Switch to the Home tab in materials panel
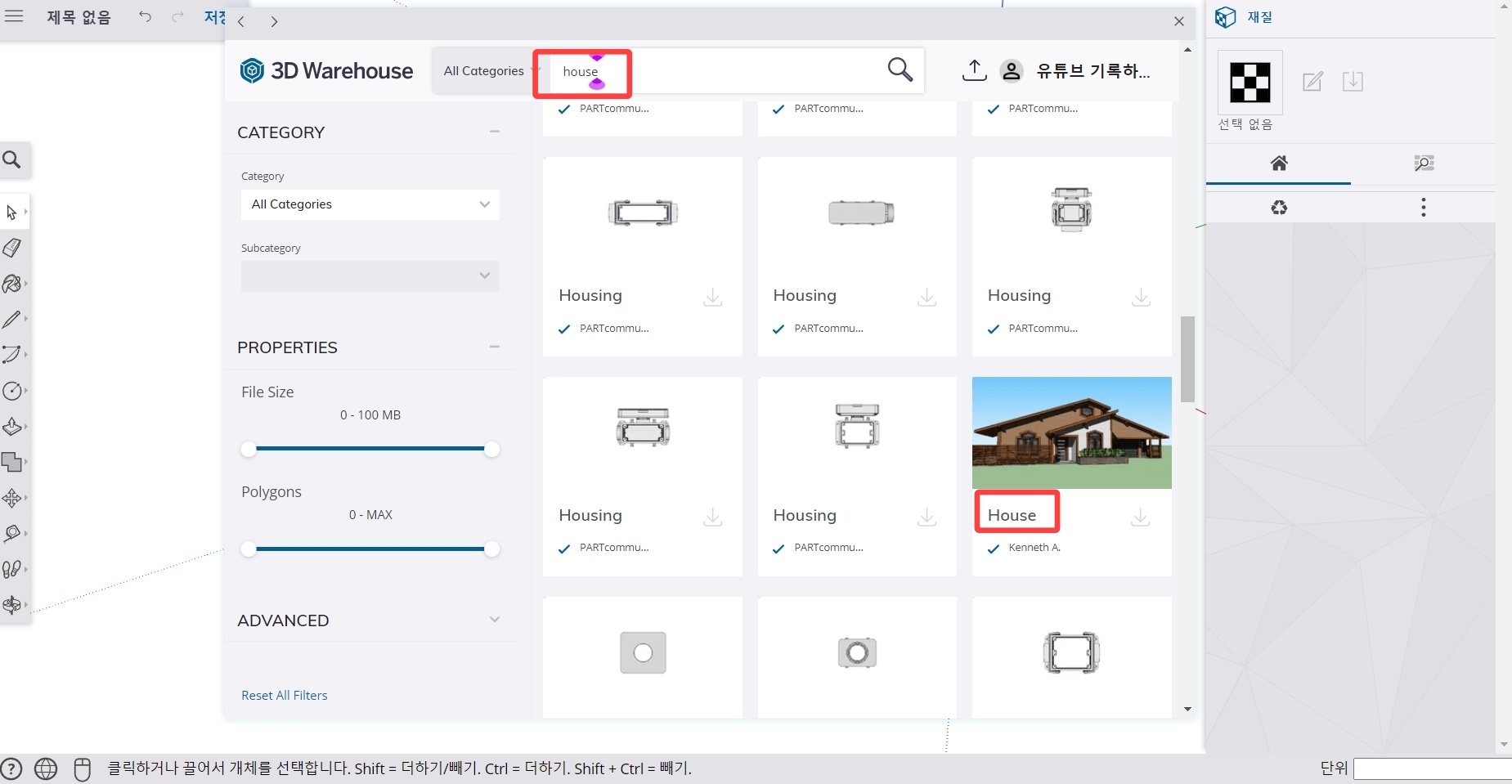 point(1279,164)
